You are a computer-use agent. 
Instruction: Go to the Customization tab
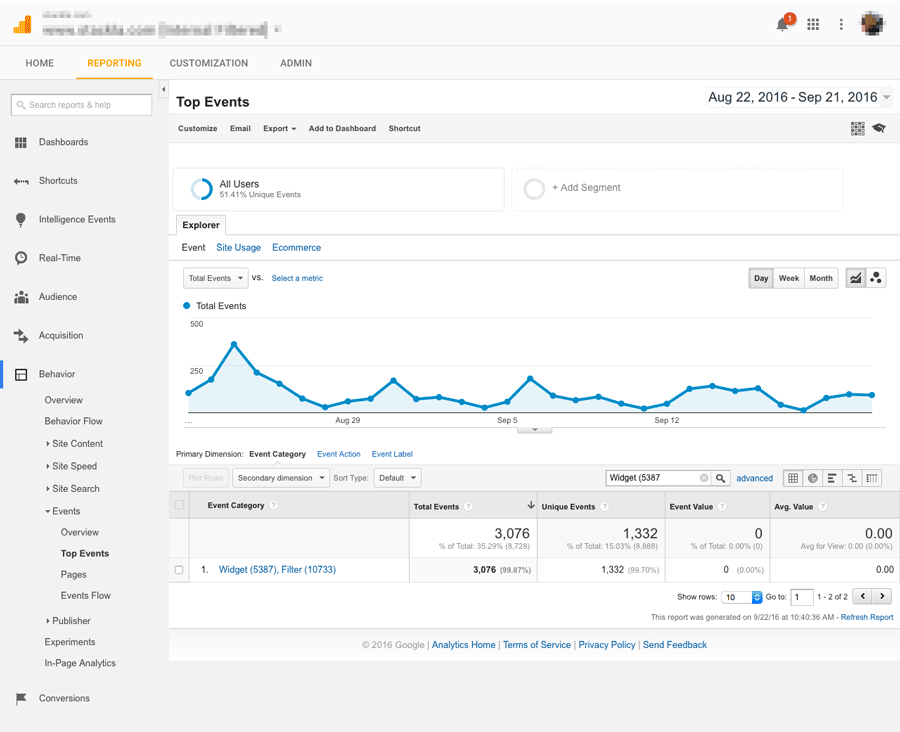click(208, 63)
